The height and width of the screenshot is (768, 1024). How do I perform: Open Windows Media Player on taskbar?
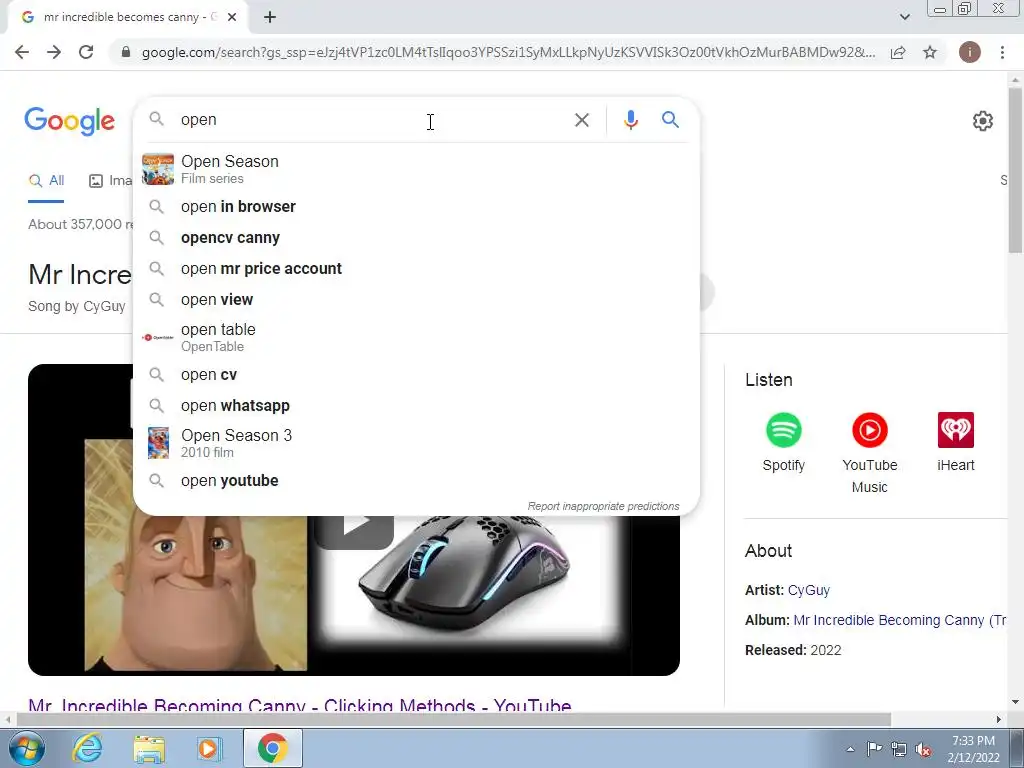210,748
